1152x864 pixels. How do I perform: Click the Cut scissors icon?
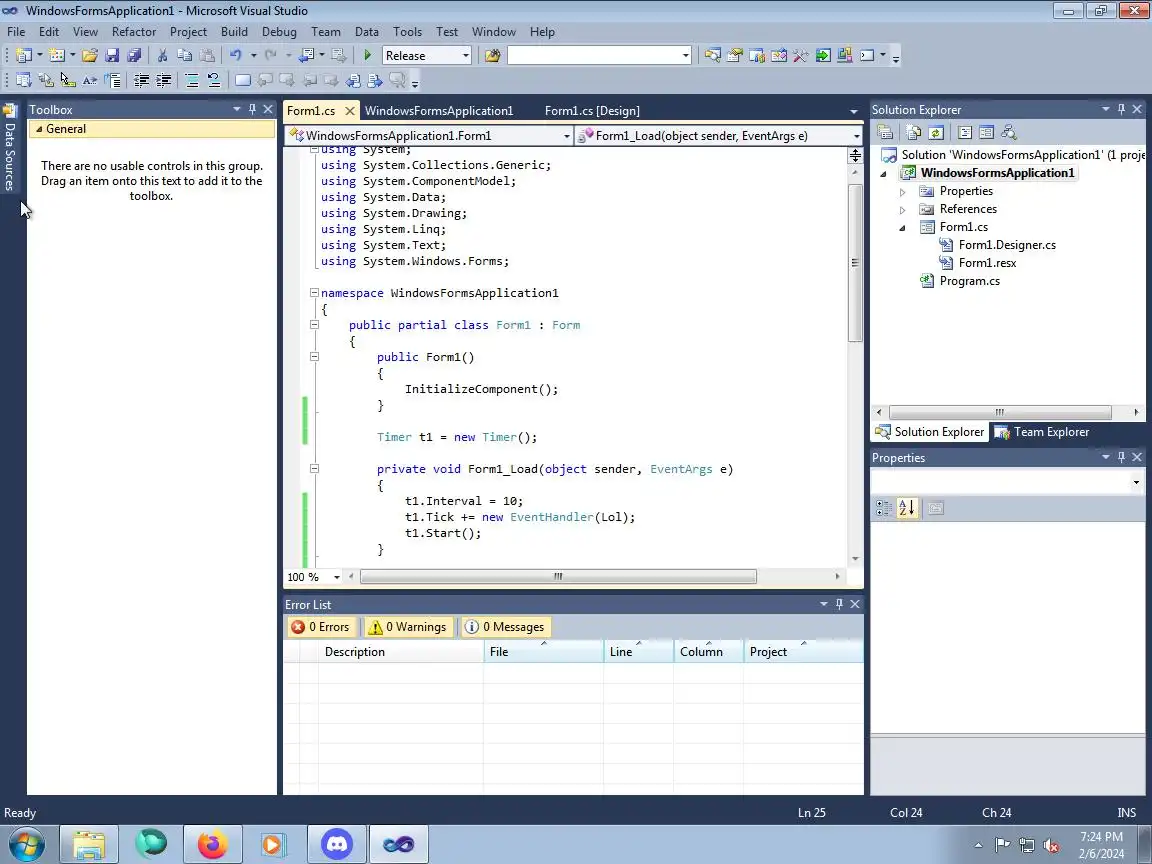pos(162,55)
